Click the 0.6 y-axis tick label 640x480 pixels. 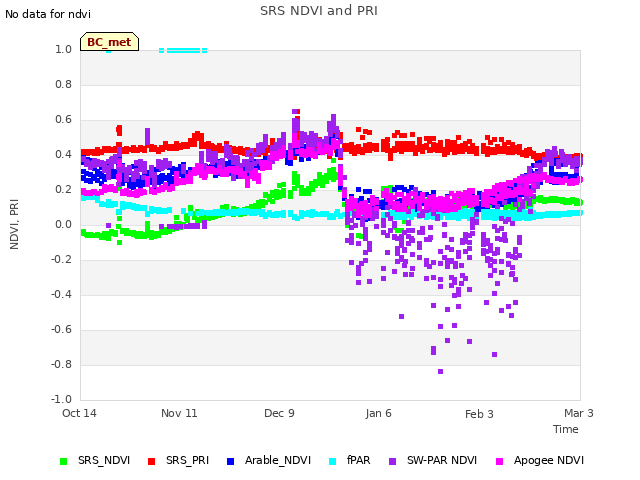[x=64, y=120]
